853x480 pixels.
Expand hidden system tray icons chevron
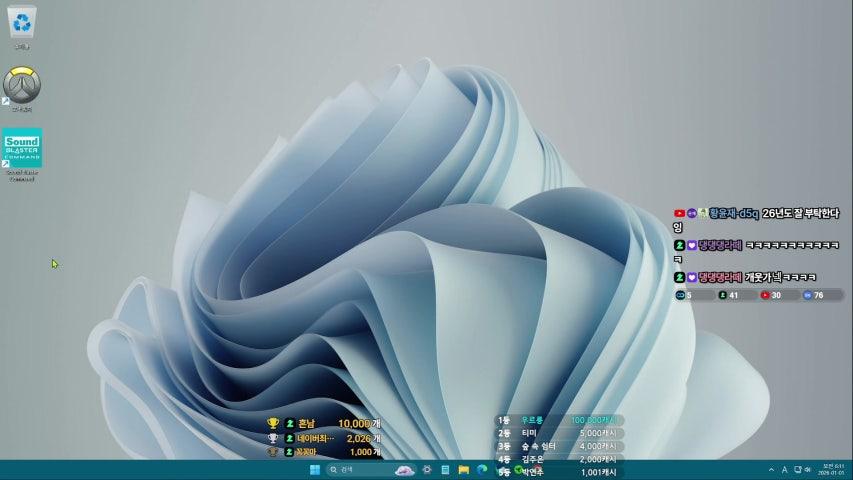(x=771, y=469)
